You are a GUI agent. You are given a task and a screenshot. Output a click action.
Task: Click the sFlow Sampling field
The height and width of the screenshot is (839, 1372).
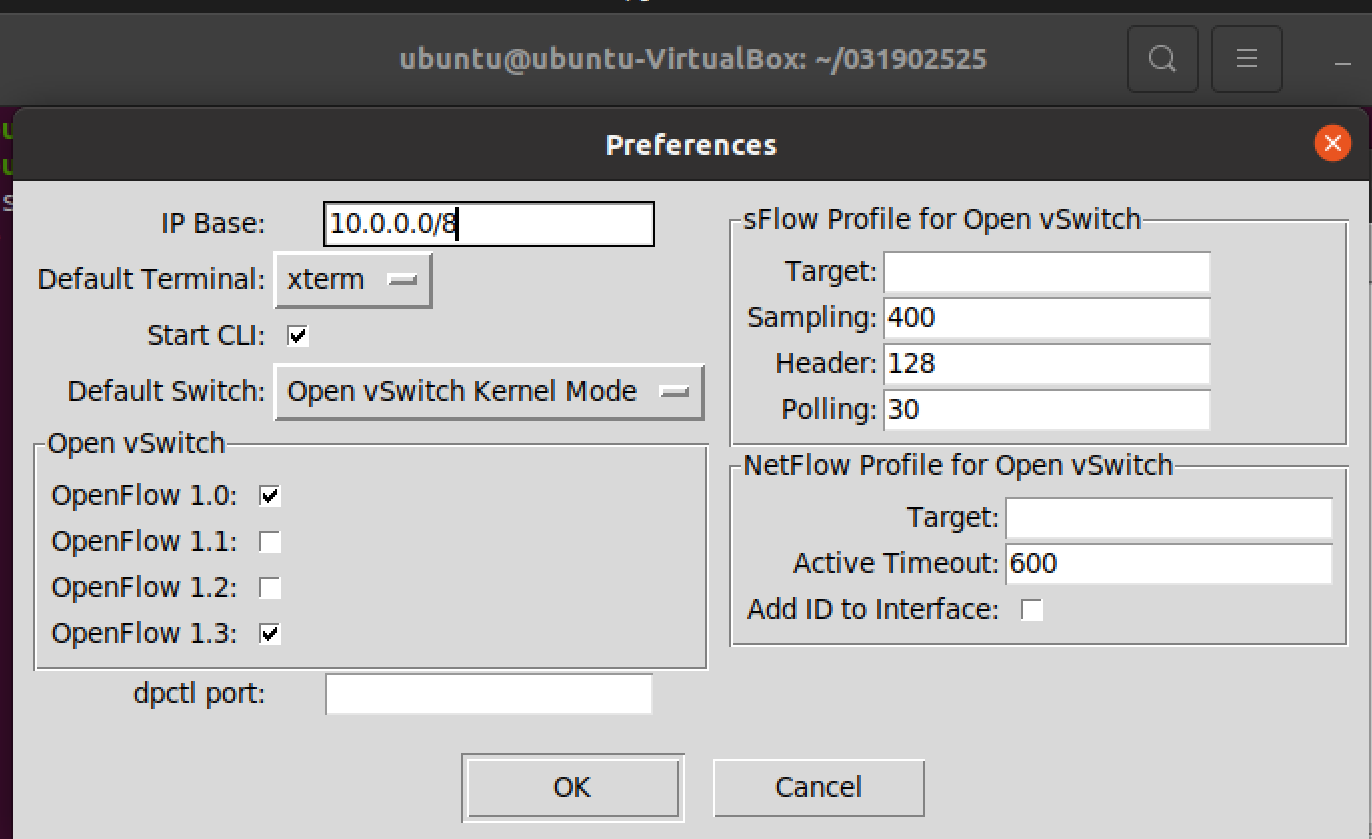click(1046, 318)
